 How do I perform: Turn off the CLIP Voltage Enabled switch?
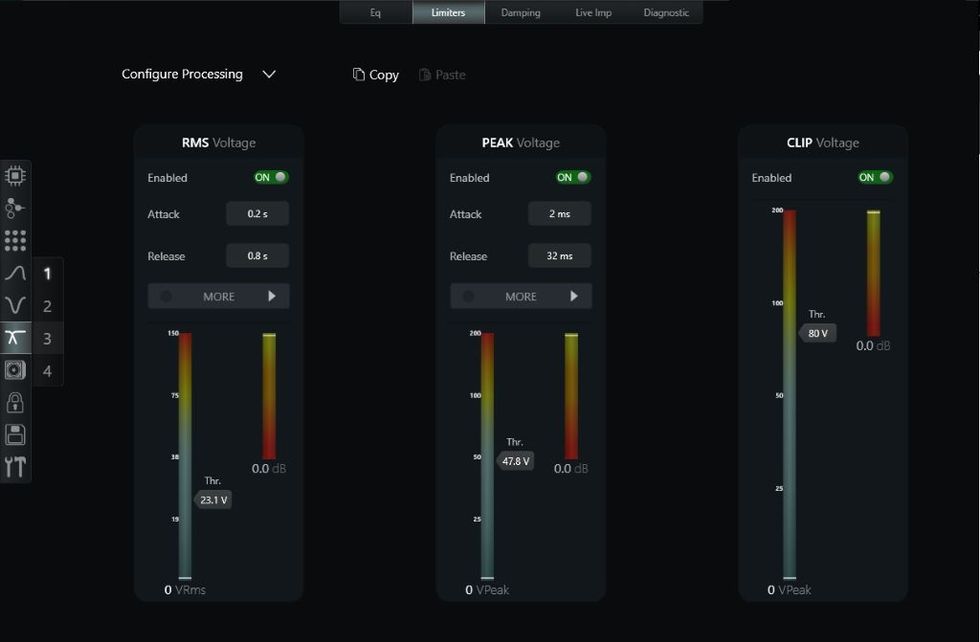[875, 177]
